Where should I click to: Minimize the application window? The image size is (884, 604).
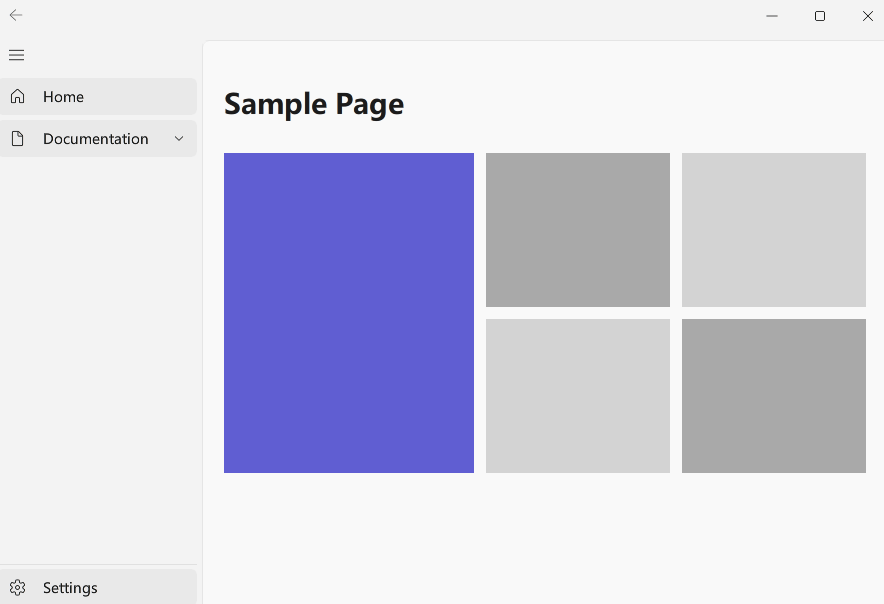point(772,16)
